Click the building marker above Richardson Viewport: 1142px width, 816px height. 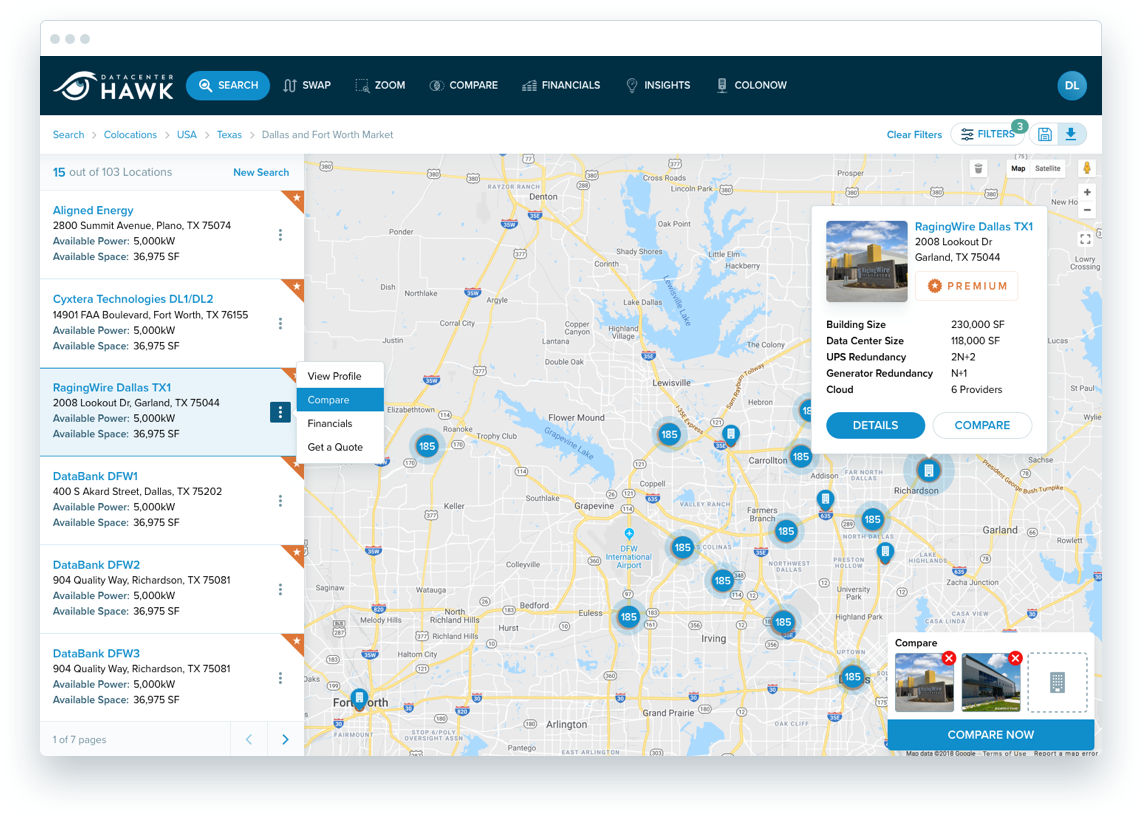click(929, 471)
